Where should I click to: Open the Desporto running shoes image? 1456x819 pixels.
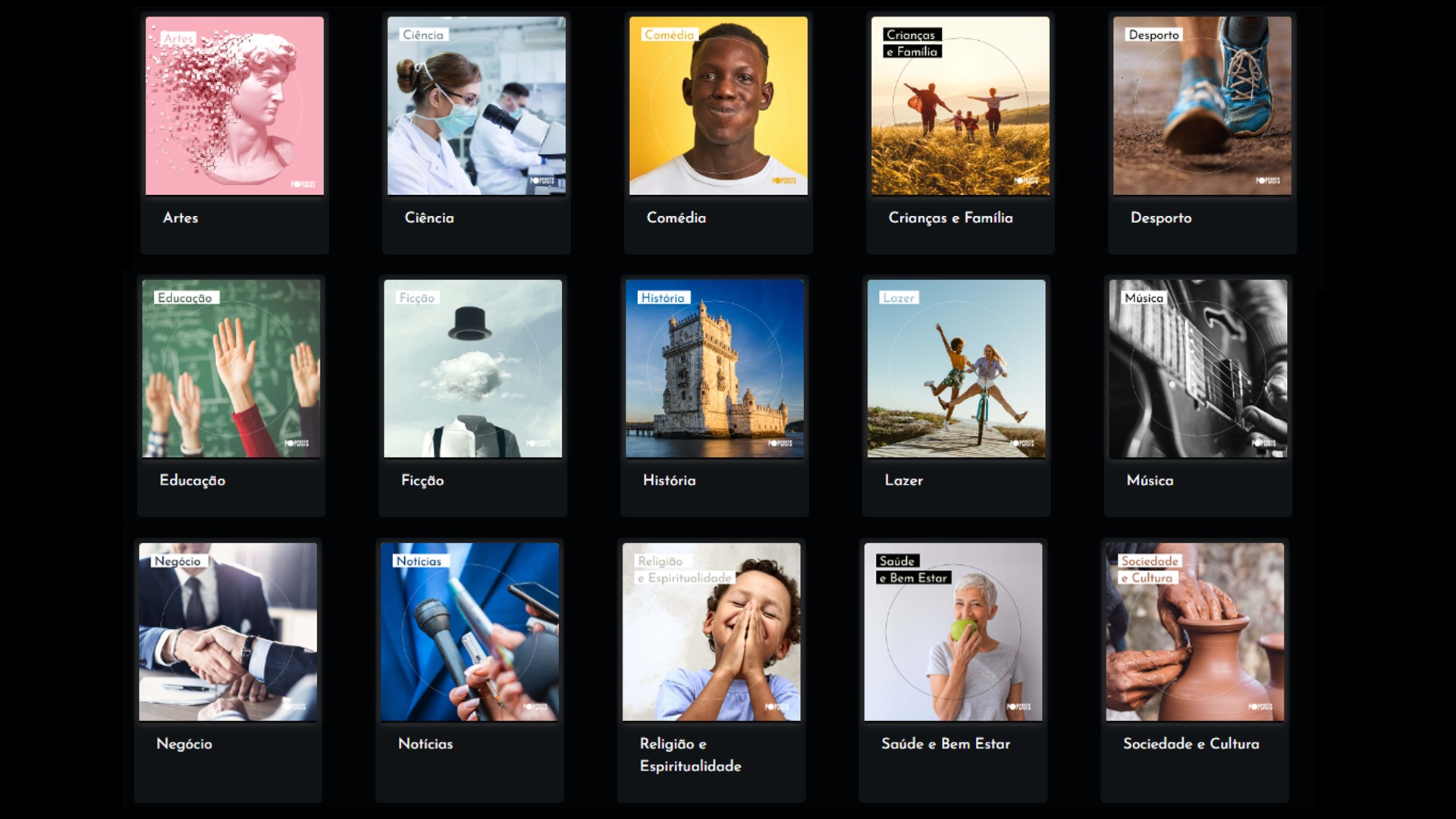click(x=1202, y=105)
